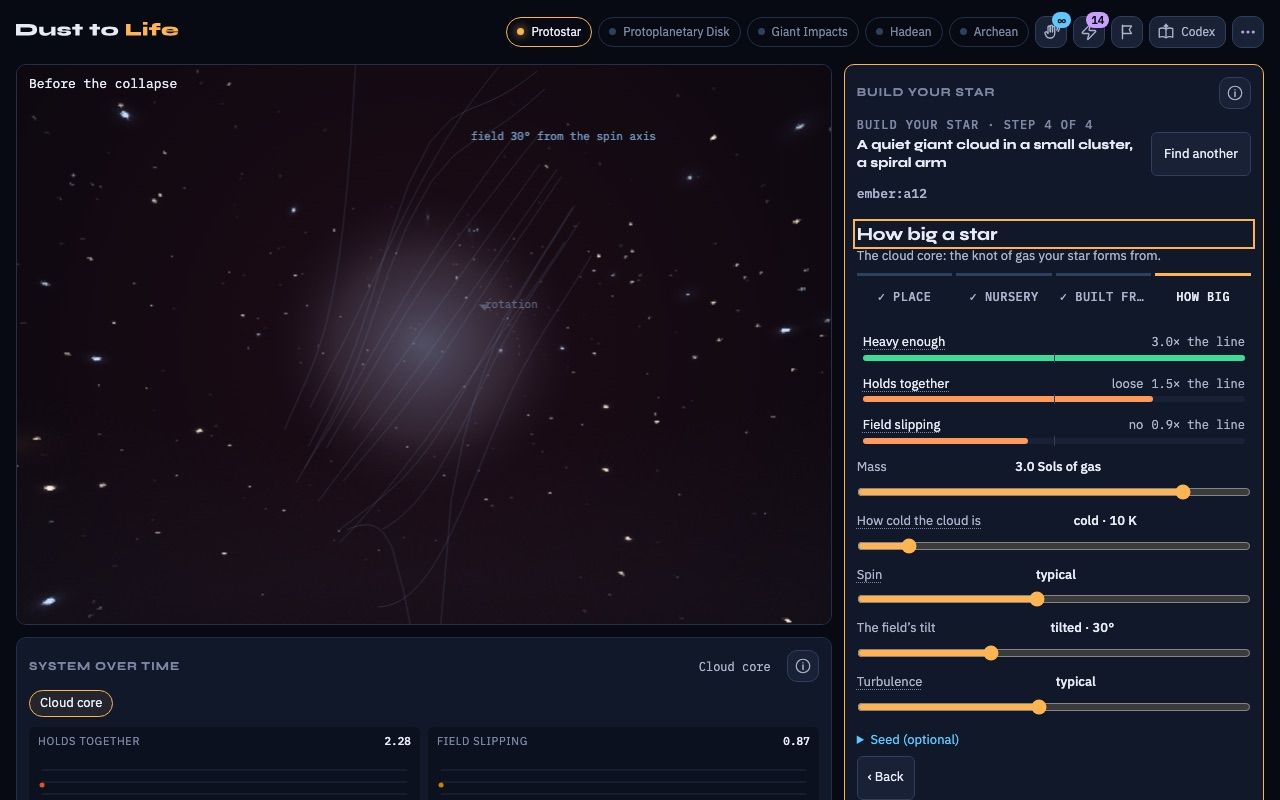1280x800 pixels.
Task: Go to the Place step tab
Action: (904, 297)
